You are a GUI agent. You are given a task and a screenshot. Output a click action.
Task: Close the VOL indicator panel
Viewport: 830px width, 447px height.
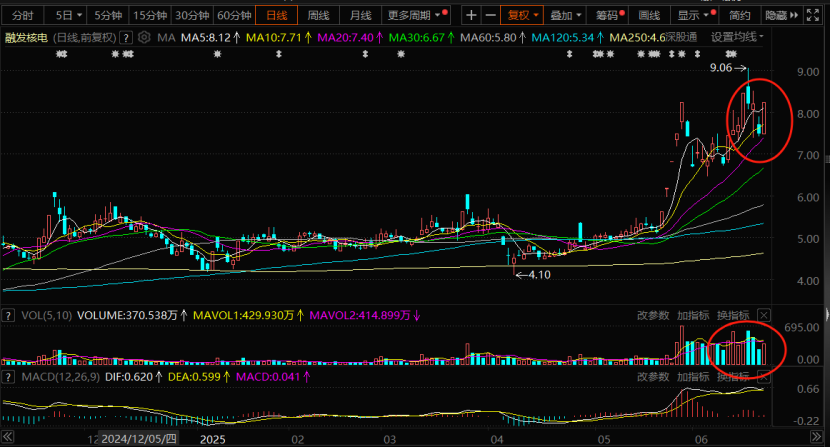[x=764, y=315]
